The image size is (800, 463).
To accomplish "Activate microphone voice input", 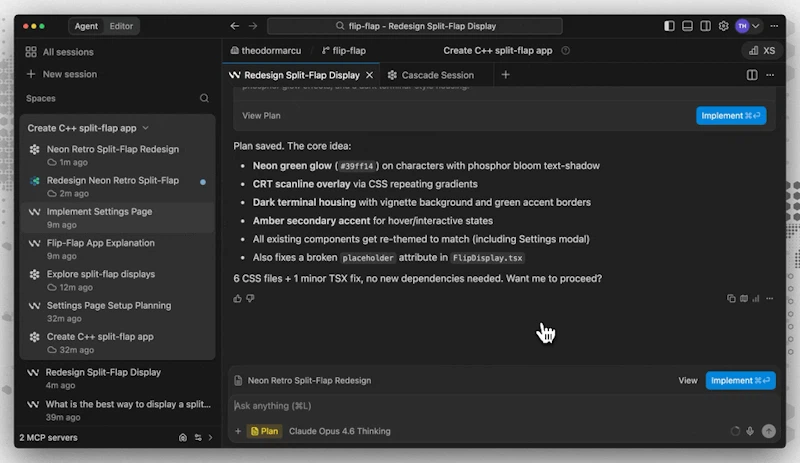I will [x=750, y=431].
